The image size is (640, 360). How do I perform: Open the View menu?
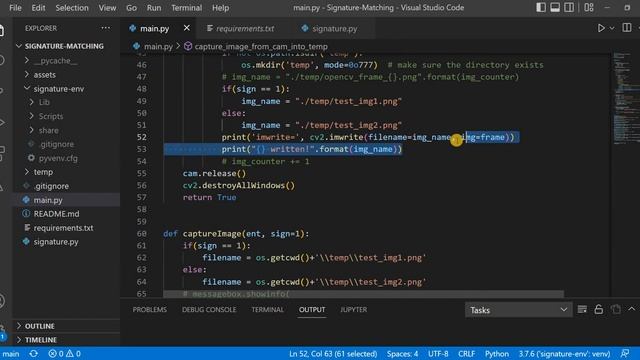[107, 8]
